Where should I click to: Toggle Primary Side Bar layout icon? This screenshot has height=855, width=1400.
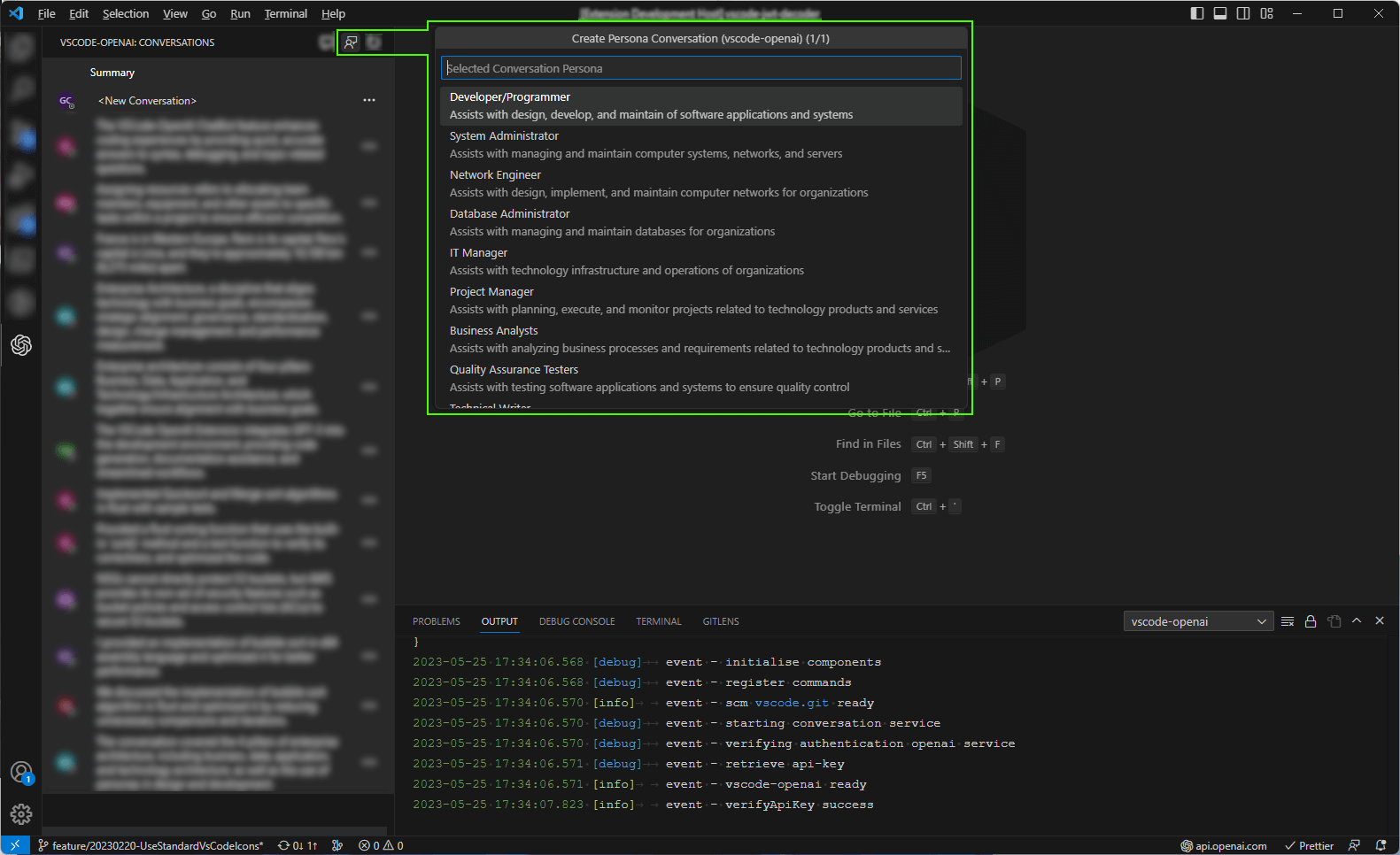click(1197, 13)
